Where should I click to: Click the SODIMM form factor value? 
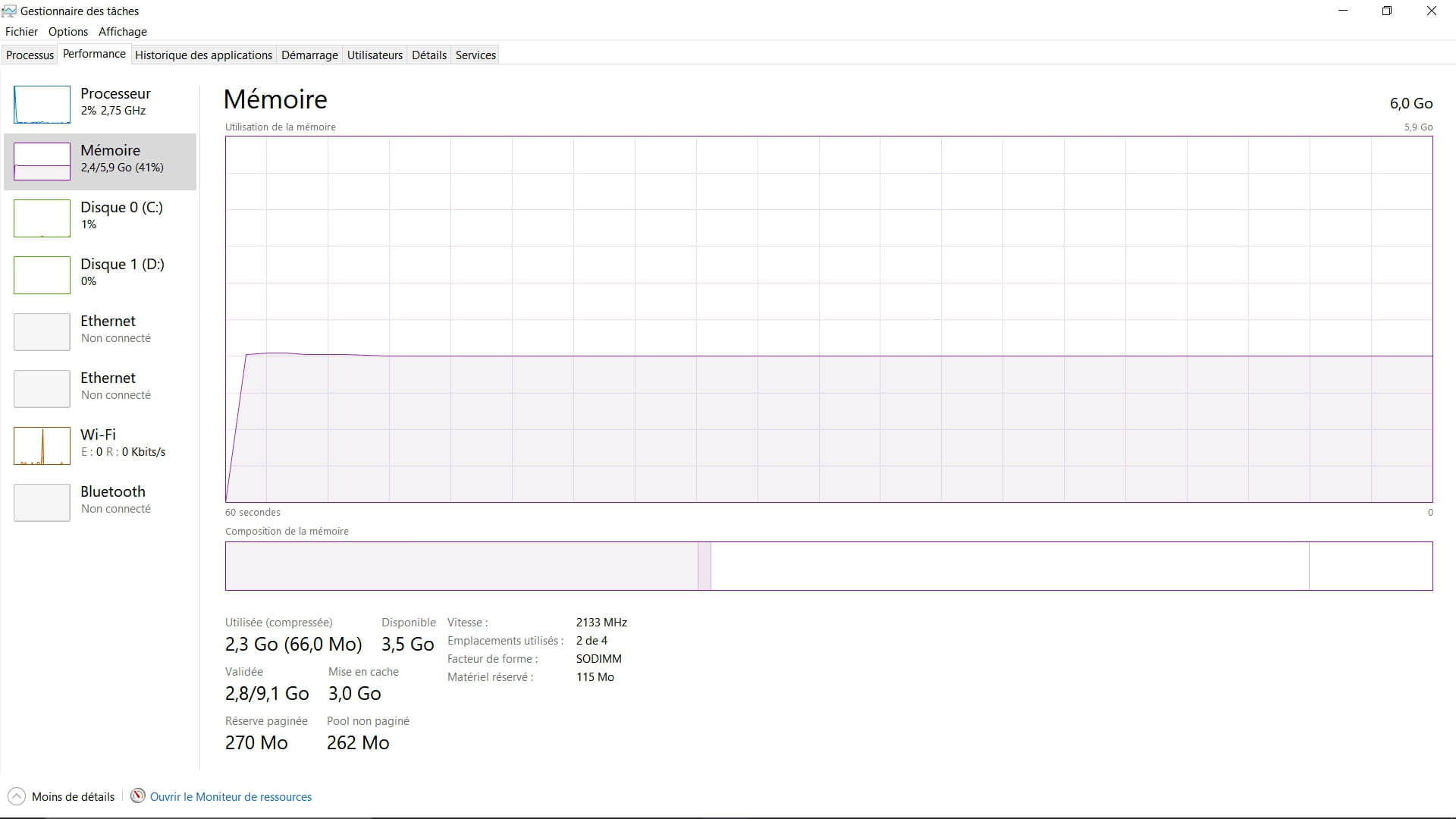tap(598, 659)
